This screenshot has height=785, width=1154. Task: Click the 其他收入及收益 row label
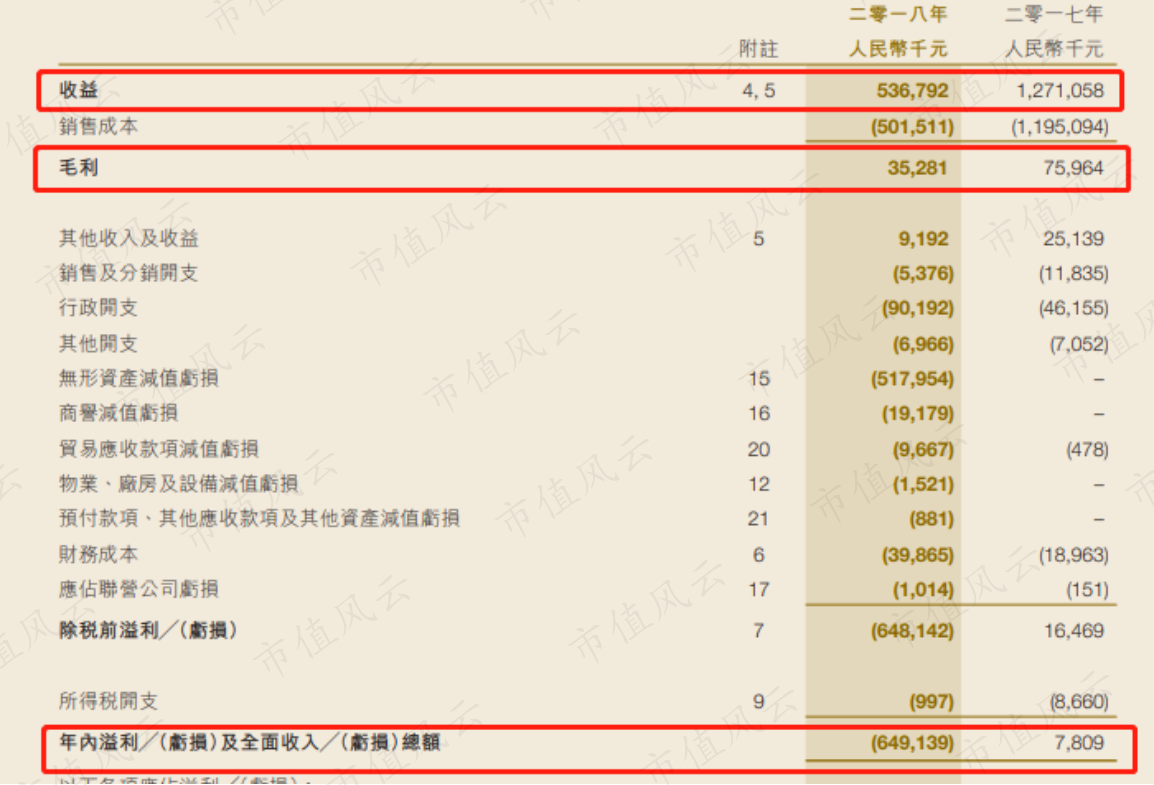(129, 238)
